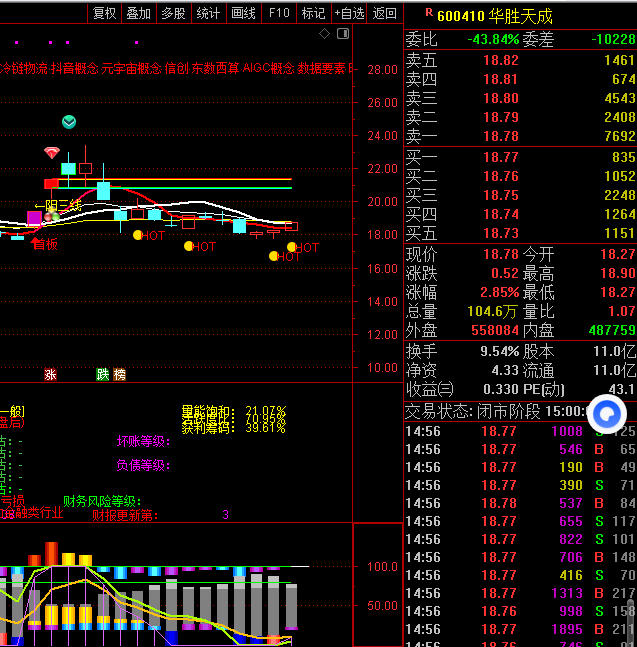Click the diamond outline icon above chart
The width and height of the screenshot is (637, 647).
click(323, 34)
